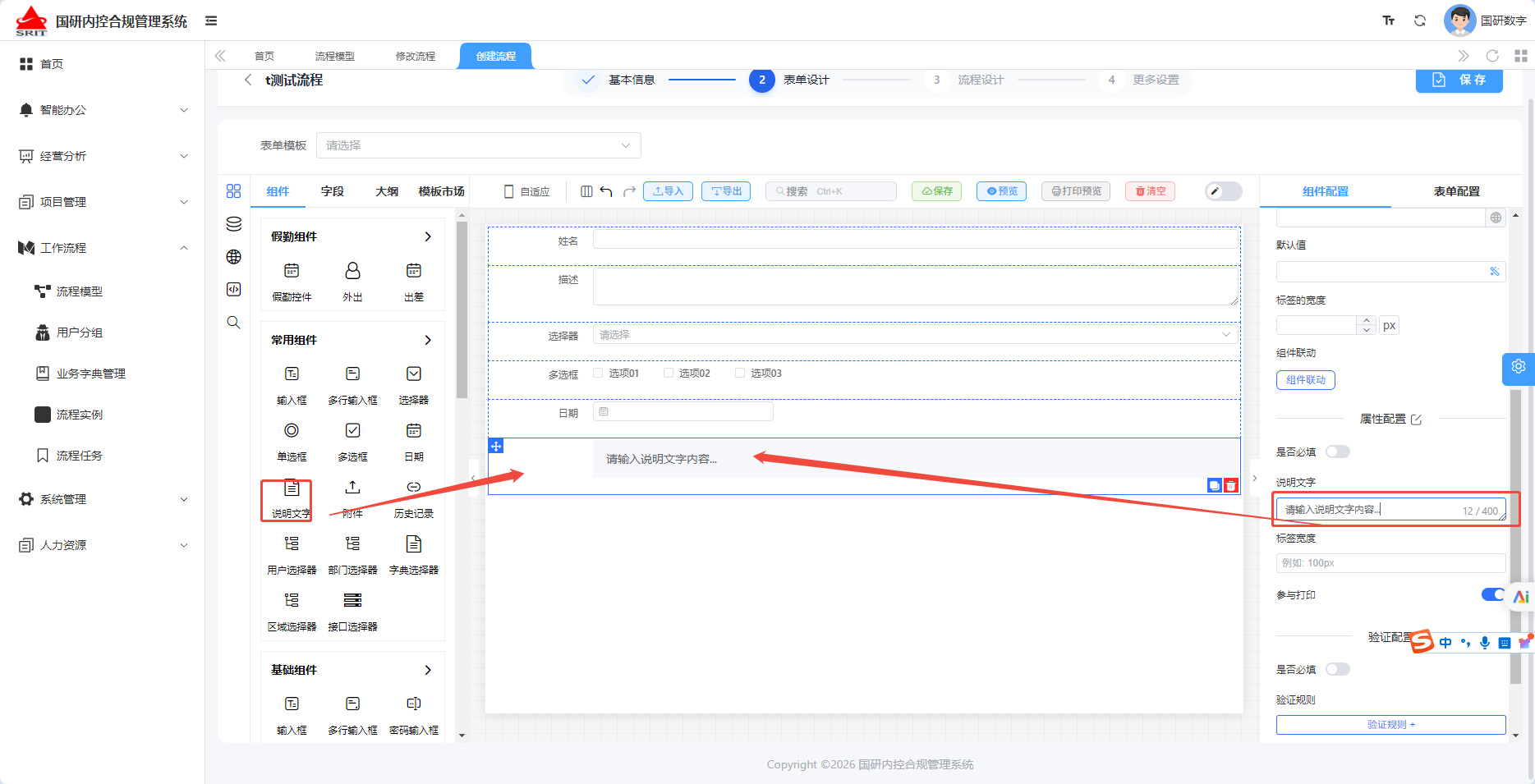Choose the 选择器 component icon

[x=414, y=374]
